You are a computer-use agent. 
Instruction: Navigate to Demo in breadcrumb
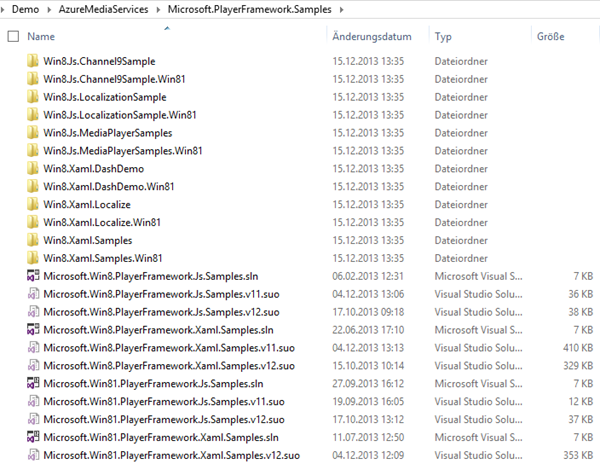pyautogui.click(x=25, y=10)
